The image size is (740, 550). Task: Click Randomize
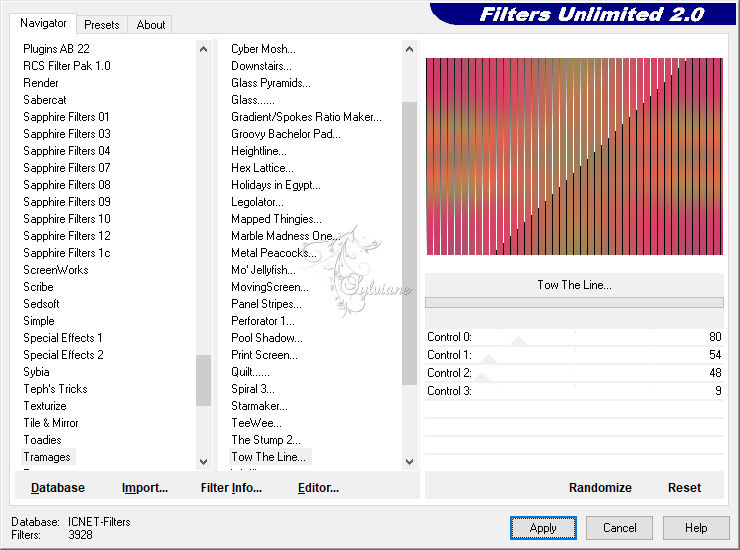(600, 488)
